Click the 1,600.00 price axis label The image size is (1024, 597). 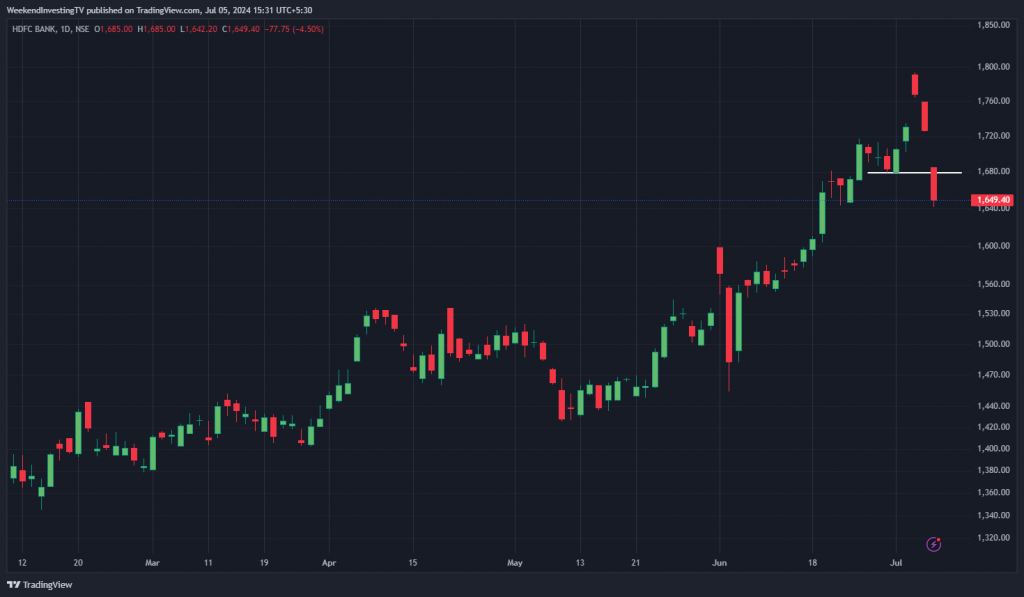[x=993, y=246]
